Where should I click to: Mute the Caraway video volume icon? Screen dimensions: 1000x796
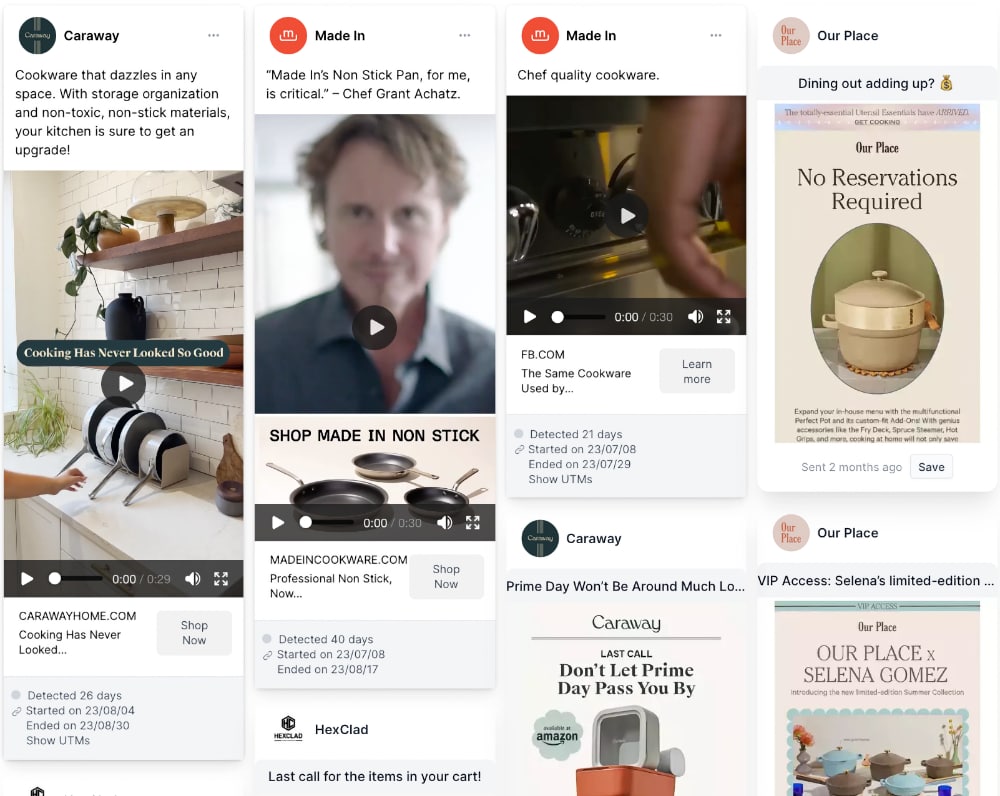[x=193, y=579]
